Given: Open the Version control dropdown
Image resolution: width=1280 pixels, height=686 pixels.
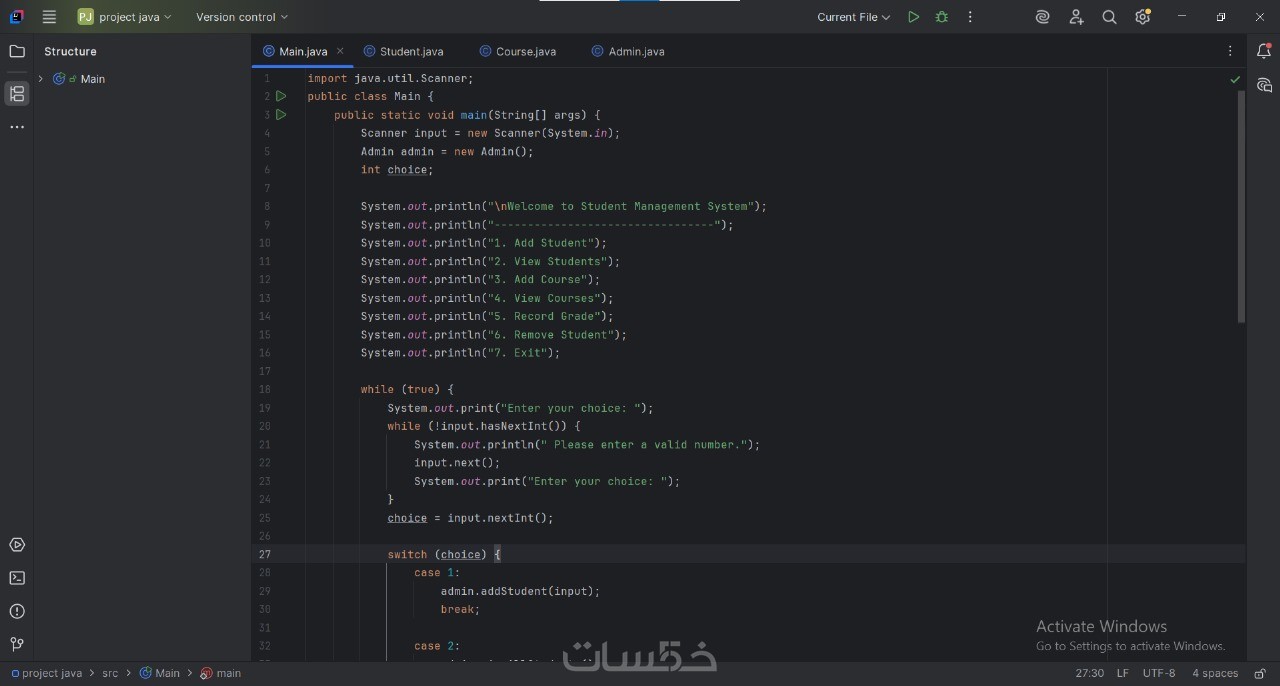Looking at the screenshot, I should 242,17.
